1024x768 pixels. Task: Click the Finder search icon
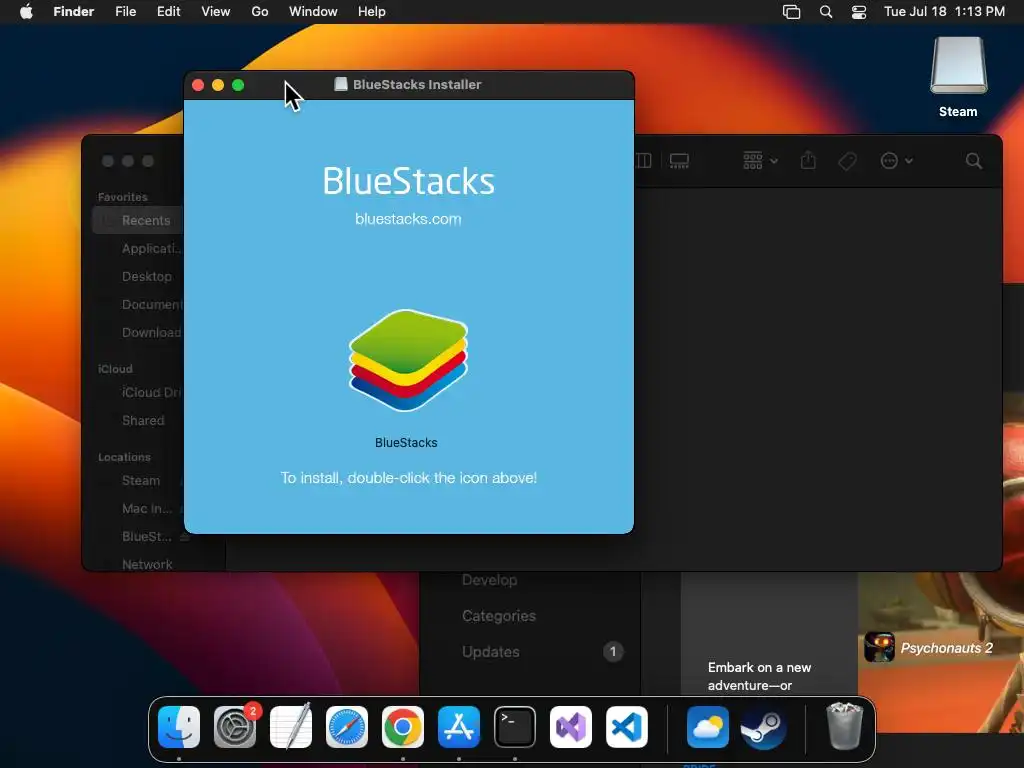click(974, 161)
